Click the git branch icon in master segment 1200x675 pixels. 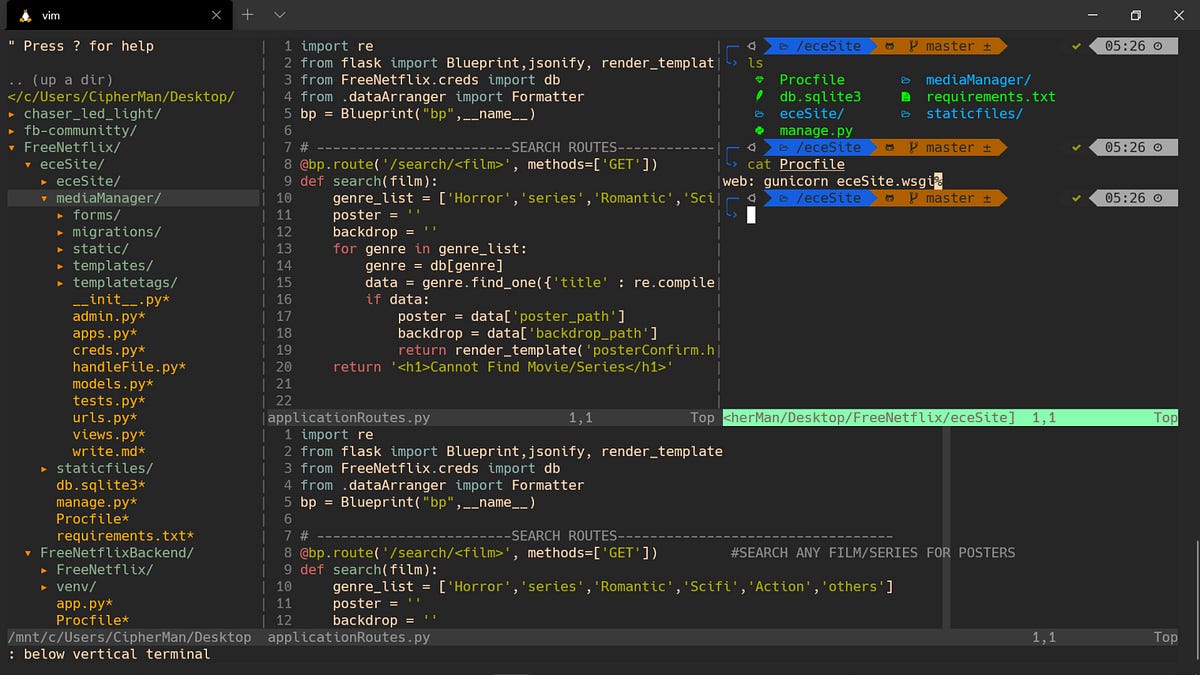click(x=912, y=46)
